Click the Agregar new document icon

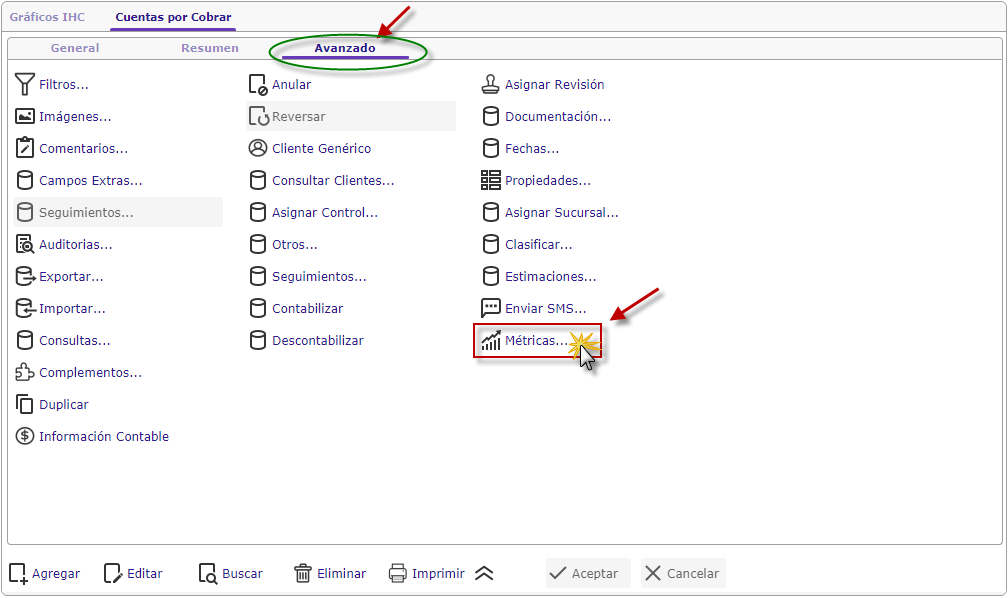point(18,574)
